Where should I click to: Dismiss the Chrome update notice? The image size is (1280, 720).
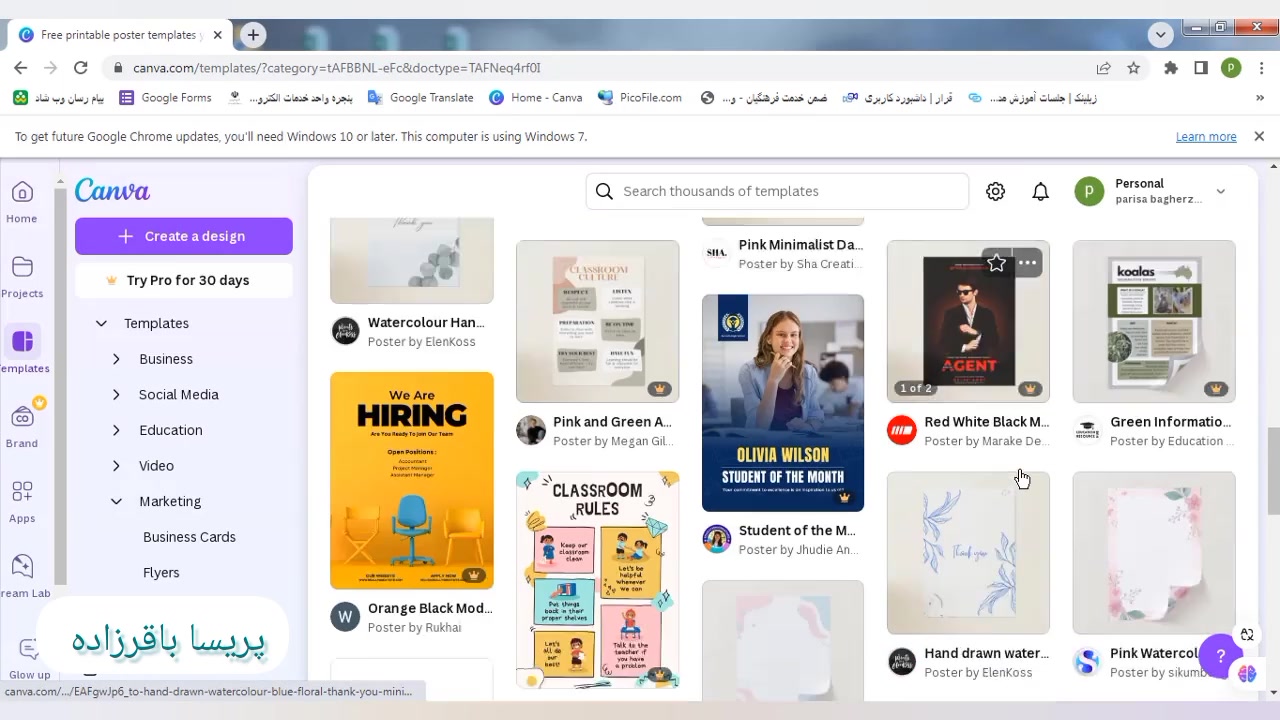click(x=1259, y=136)
